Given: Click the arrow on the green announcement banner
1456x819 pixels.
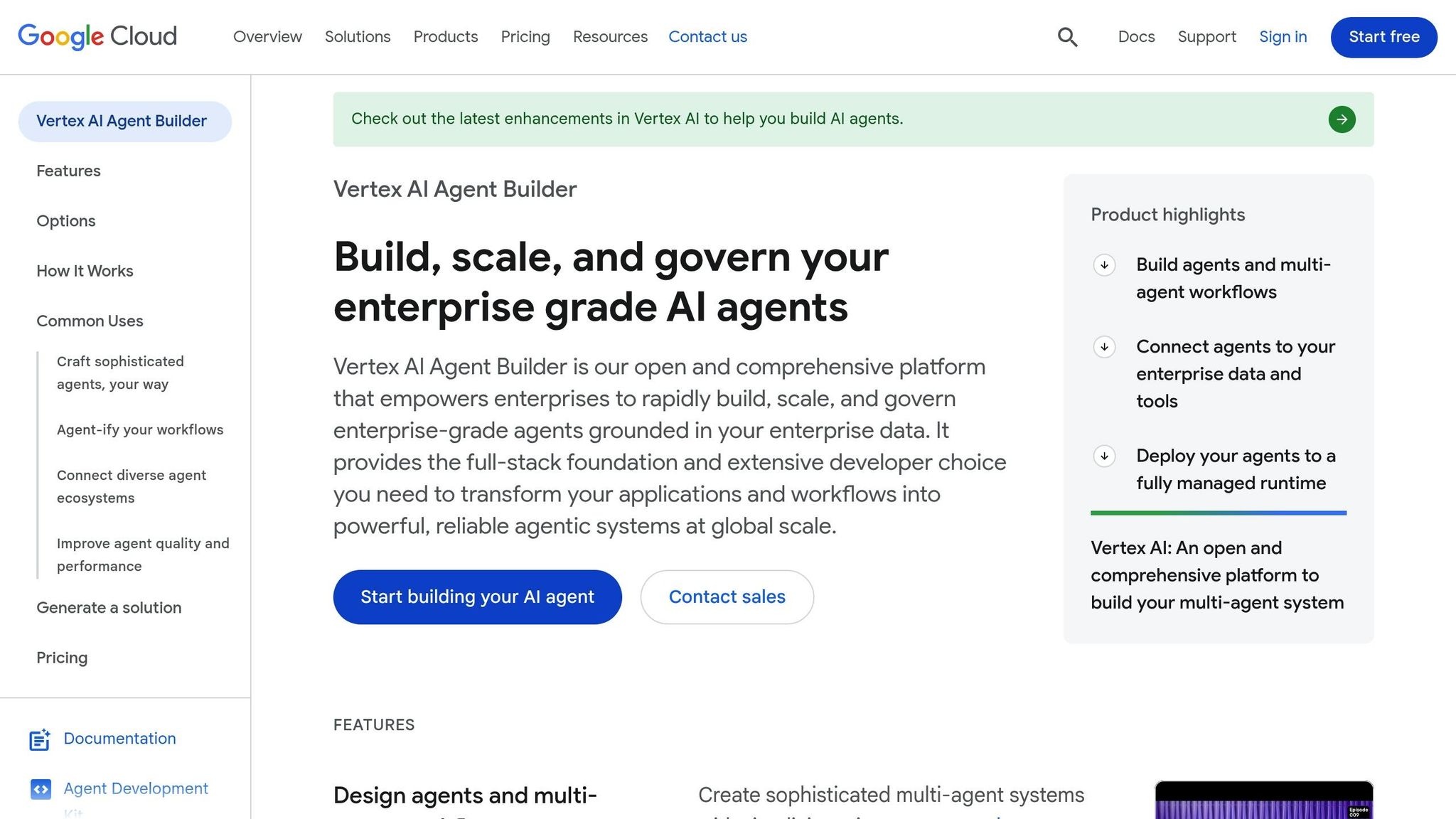Looking at the screenshot, I should 1342,119.
